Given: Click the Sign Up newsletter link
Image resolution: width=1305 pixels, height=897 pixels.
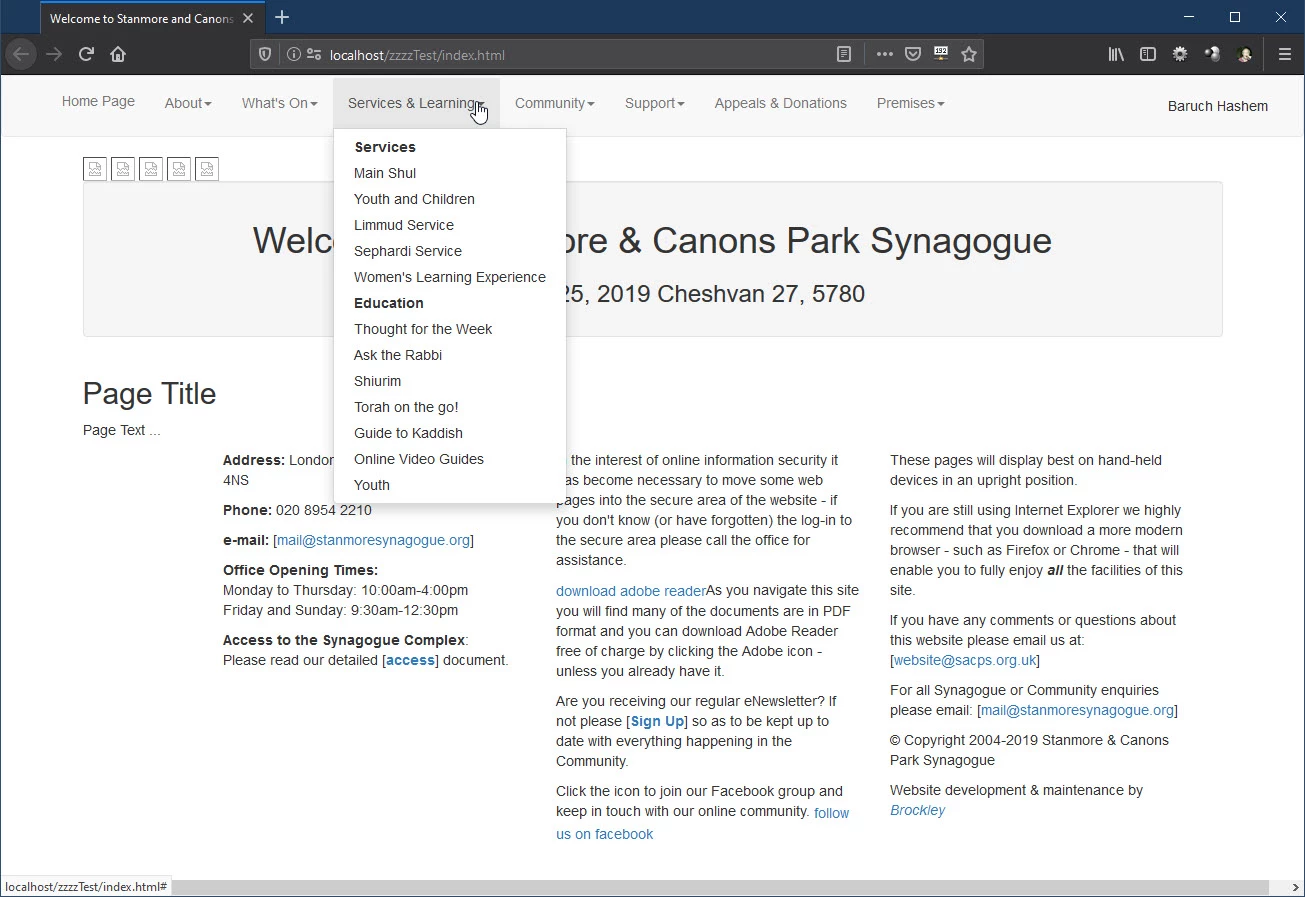Looking at the screenshot, I should 658,721.
